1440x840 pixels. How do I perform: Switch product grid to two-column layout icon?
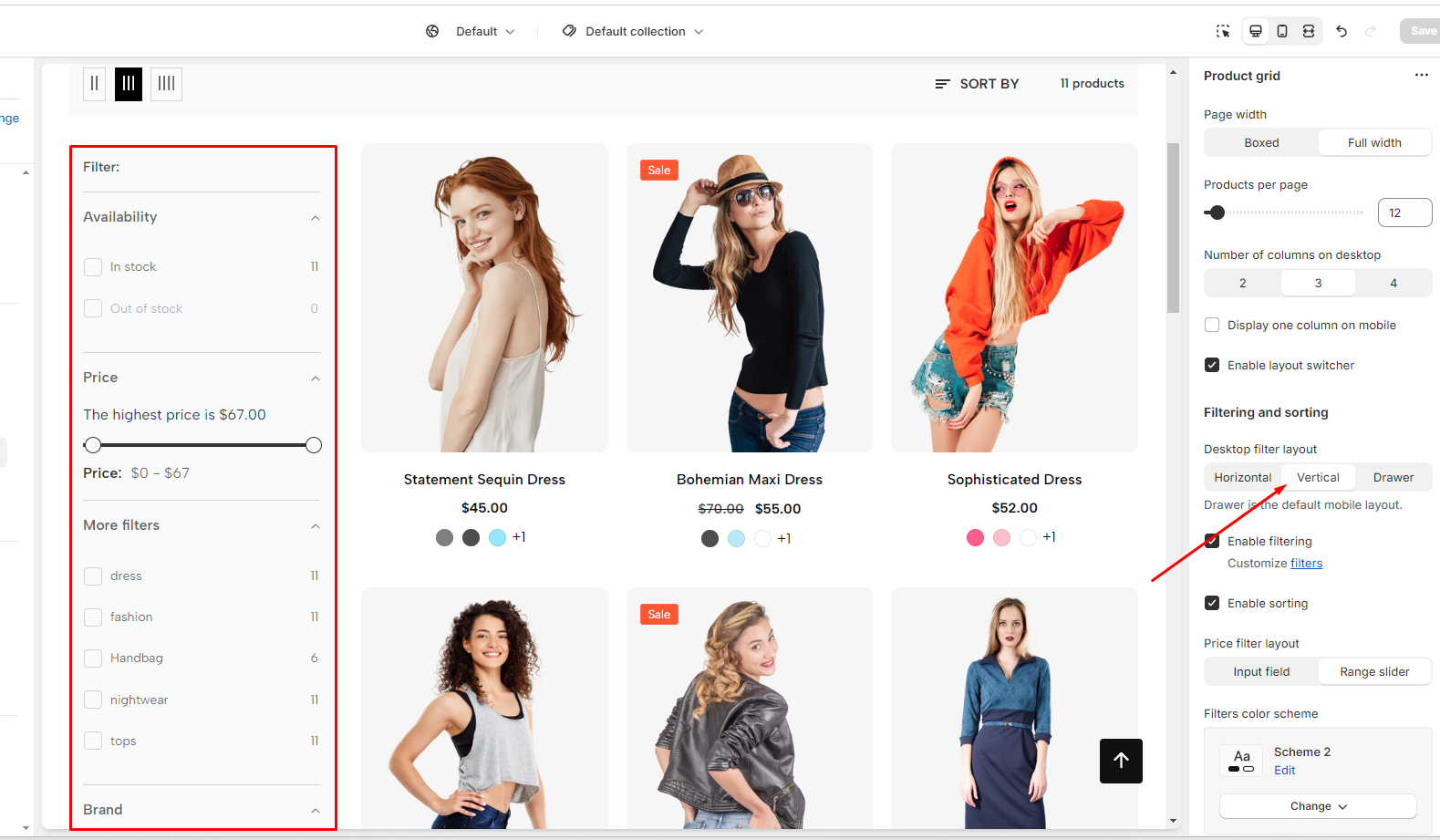coord(94,84)
